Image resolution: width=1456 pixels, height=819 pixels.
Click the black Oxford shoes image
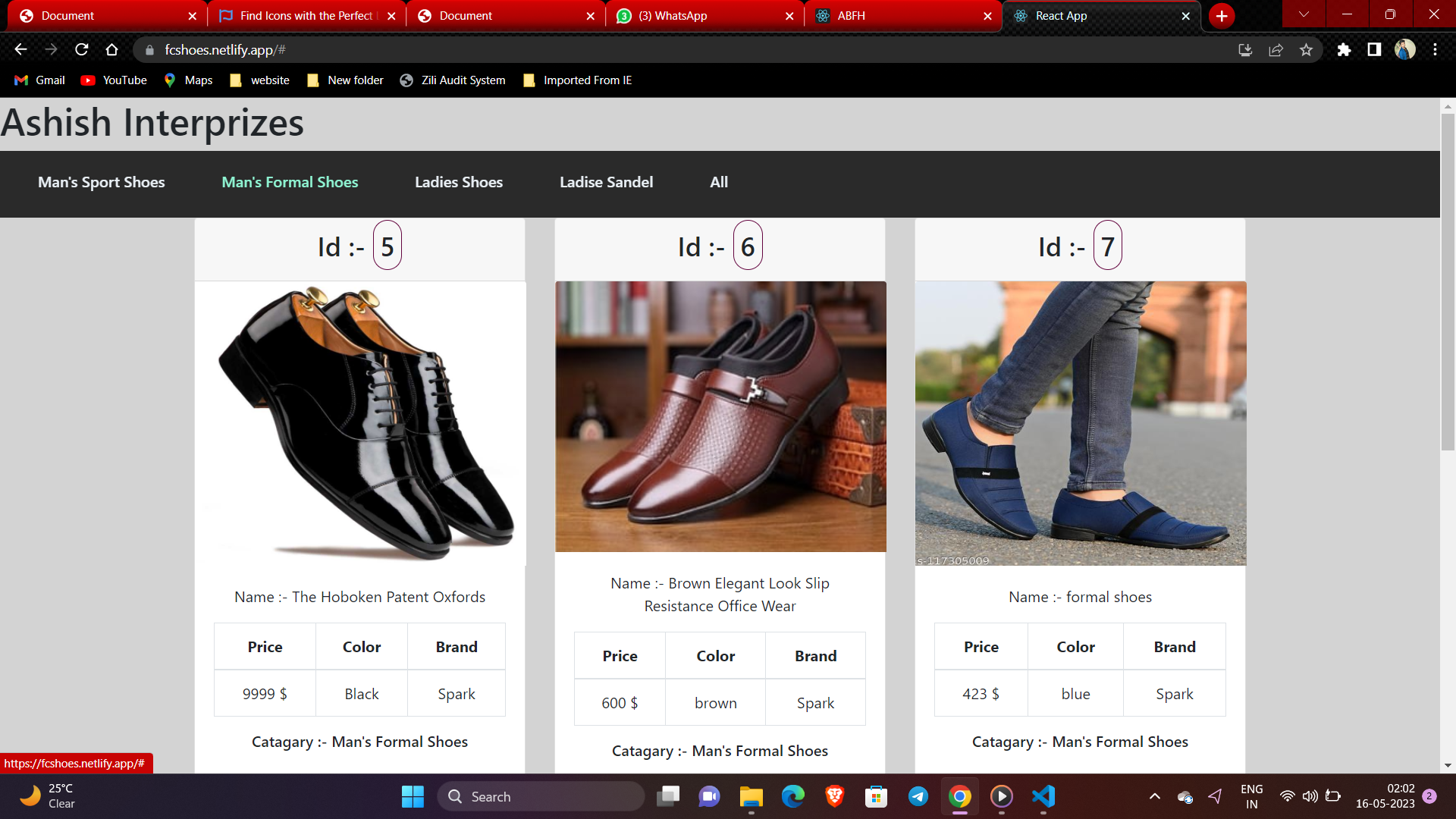click(x=360, y=423)
